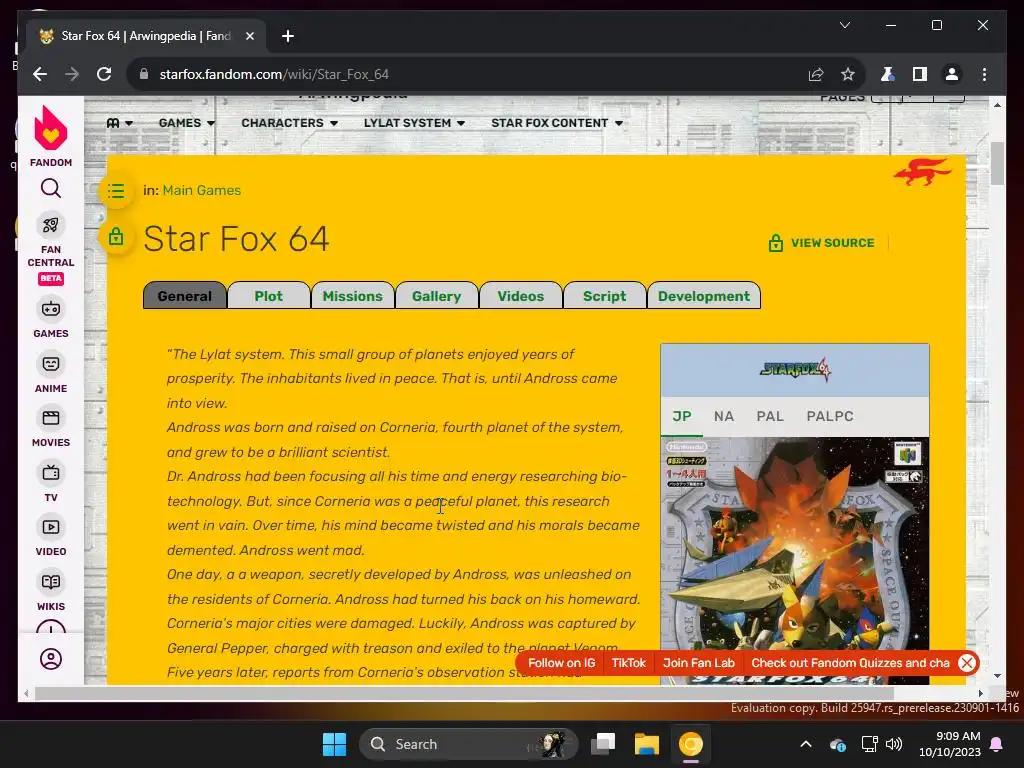Select the NA box art tab
Viewport: 1024px width, 768px height.
tap(724, 416)
